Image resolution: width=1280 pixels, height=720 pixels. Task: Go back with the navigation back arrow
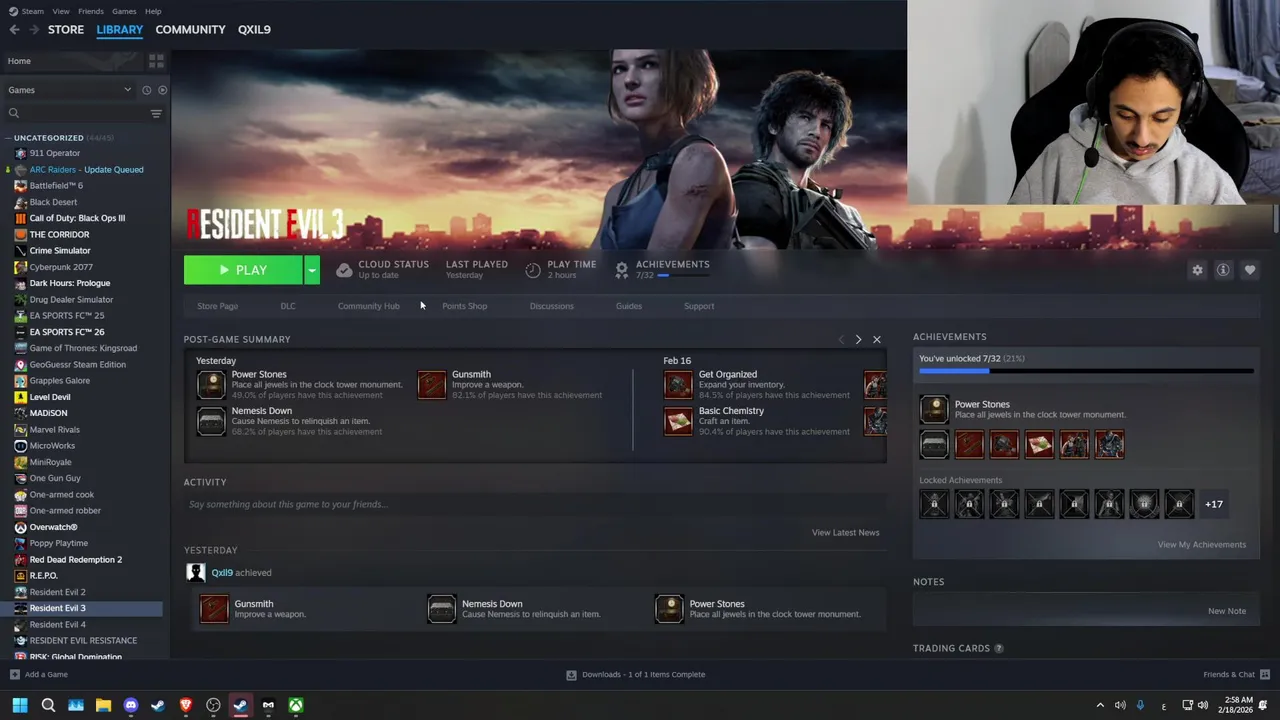pos(14,30)
